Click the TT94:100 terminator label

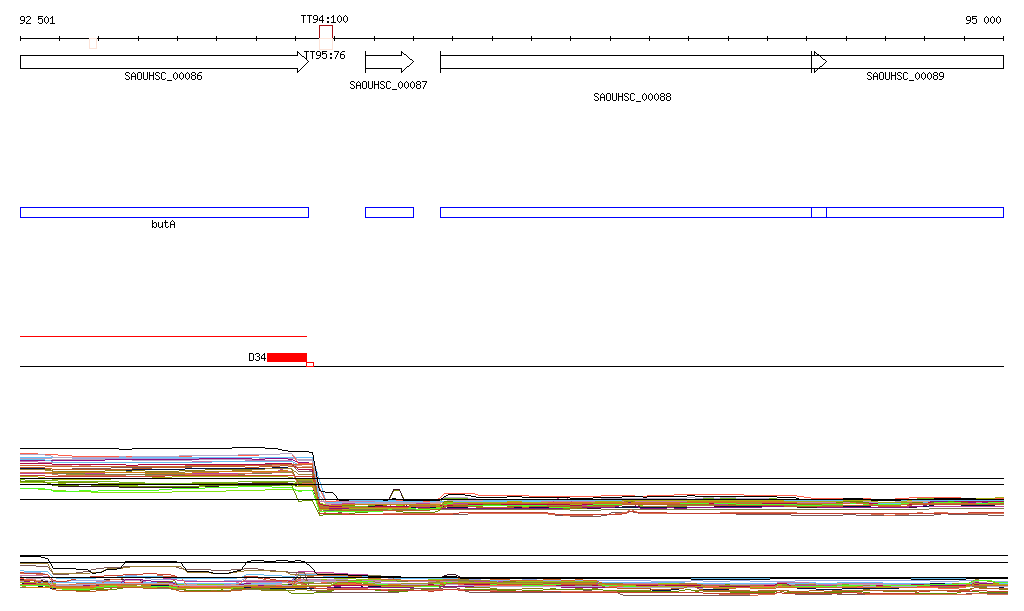pyautogui.click(x=324, y=20)
